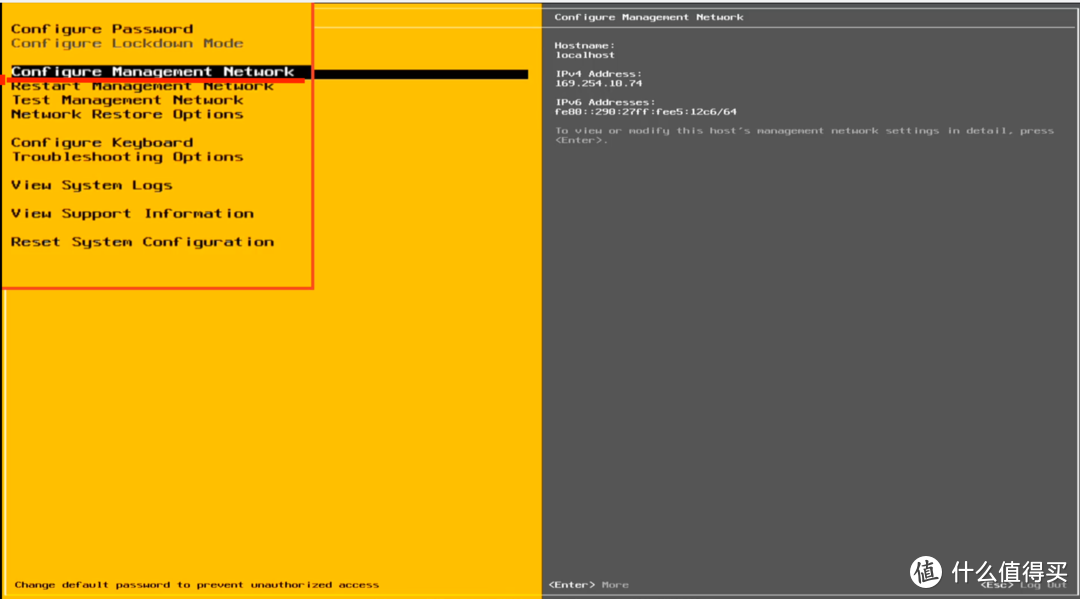Click the Enter More hint
The image size is (1080, 599).
tap(589, 585)
